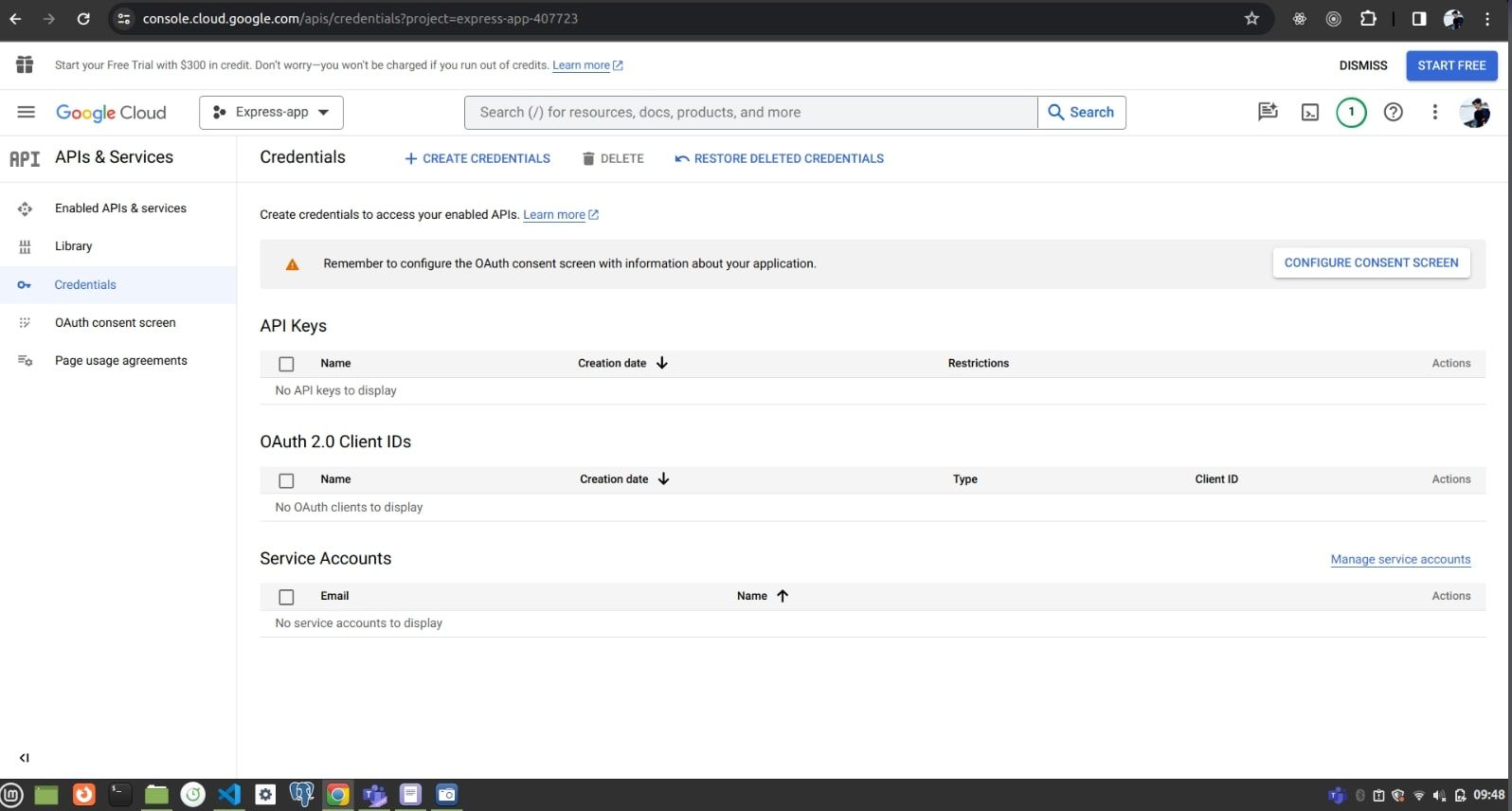The image size is (1512, 811).
Task: Open Google Cloud settings three-dot menu
Action: [x=1434, y=112]
